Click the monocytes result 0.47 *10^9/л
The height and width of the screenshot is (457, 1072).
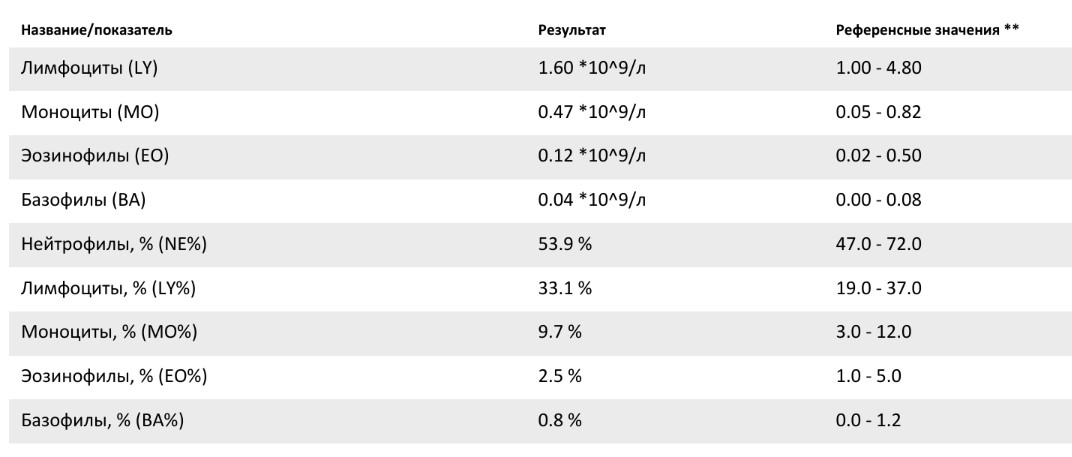(x=592, y=112)
